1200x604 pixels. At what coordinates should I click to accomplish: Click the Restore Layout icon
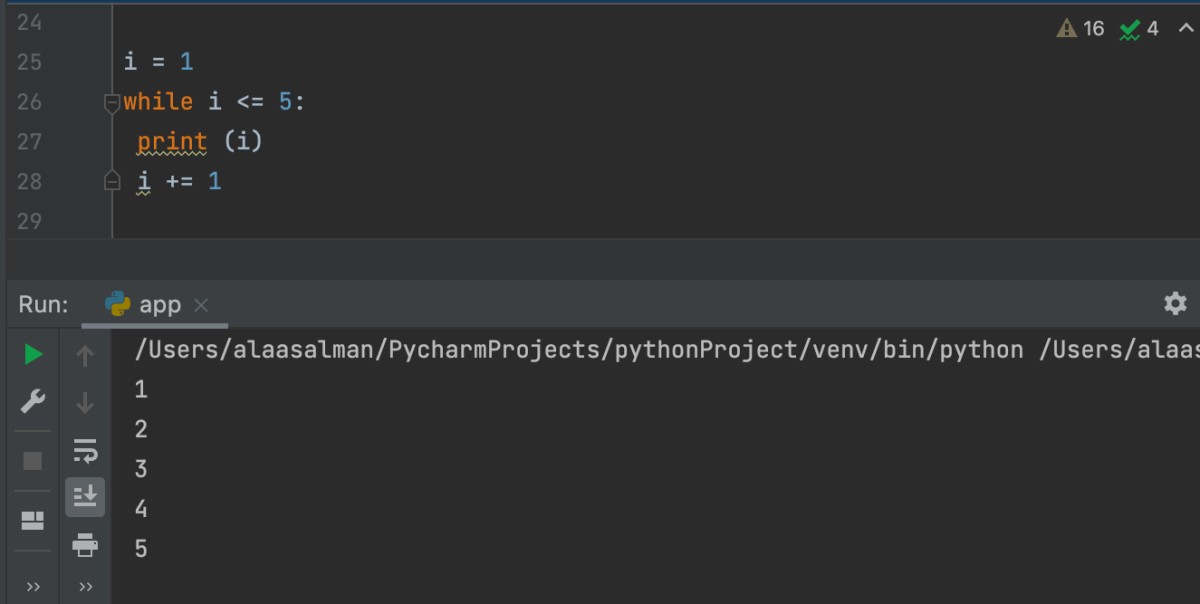(33, 520)
